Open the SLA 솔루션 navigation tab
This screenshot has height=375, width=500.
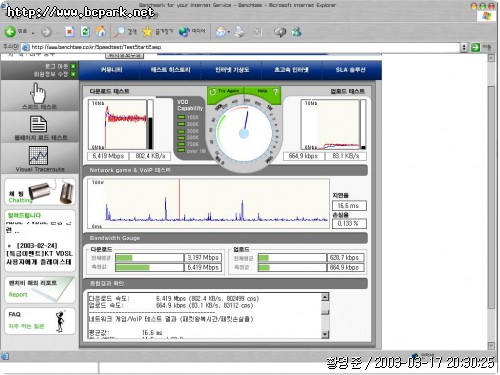[x=350, y=70]
